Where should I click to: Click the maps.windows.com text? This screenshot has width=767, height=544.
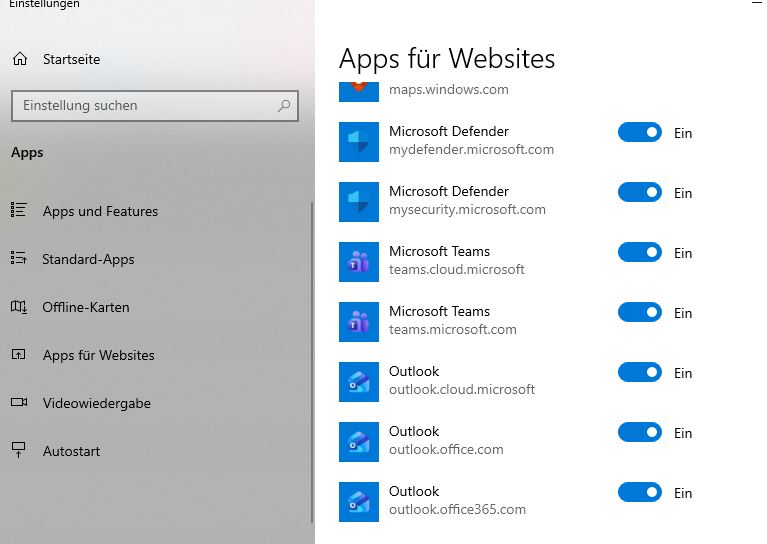coord(449,90)
